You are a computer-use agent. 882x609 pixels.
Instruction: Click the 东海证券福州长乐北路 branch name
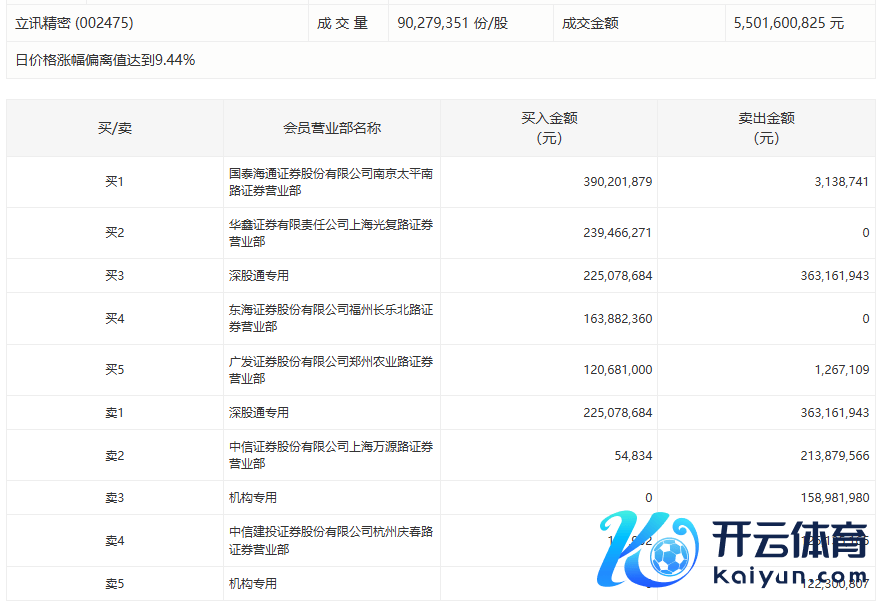pos(331,318)
